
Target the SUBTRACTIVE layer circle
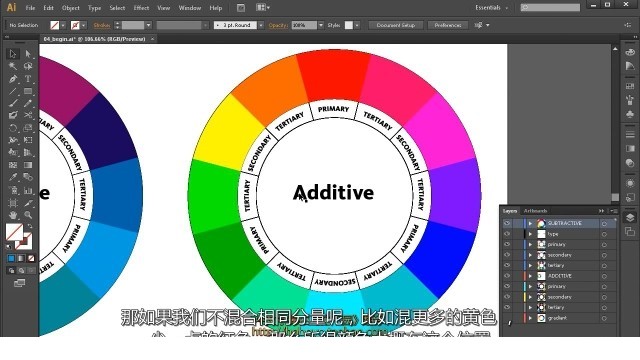[x=604, y=224]
